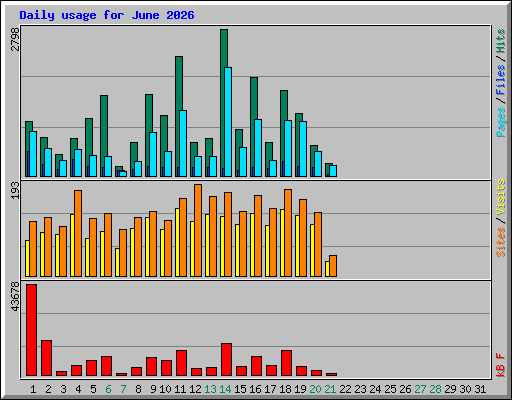Viewport: 512px width, 400px height.
Task: Click the cyan pages bar for day 11
Action: point(183,143)
